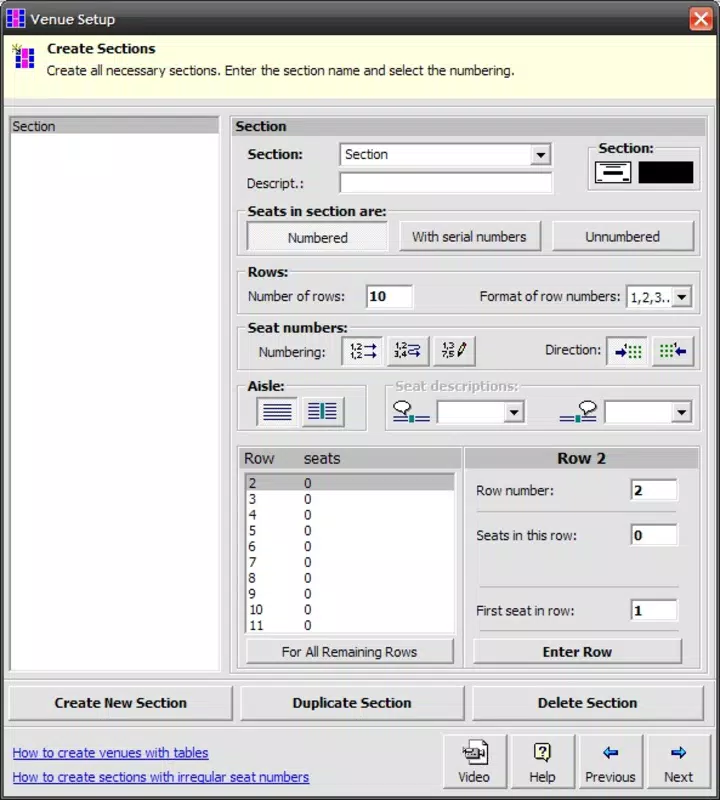Select row-by-row seat numbering icon
The width and height of the screenshot is (720, 800).
point(362,351)
